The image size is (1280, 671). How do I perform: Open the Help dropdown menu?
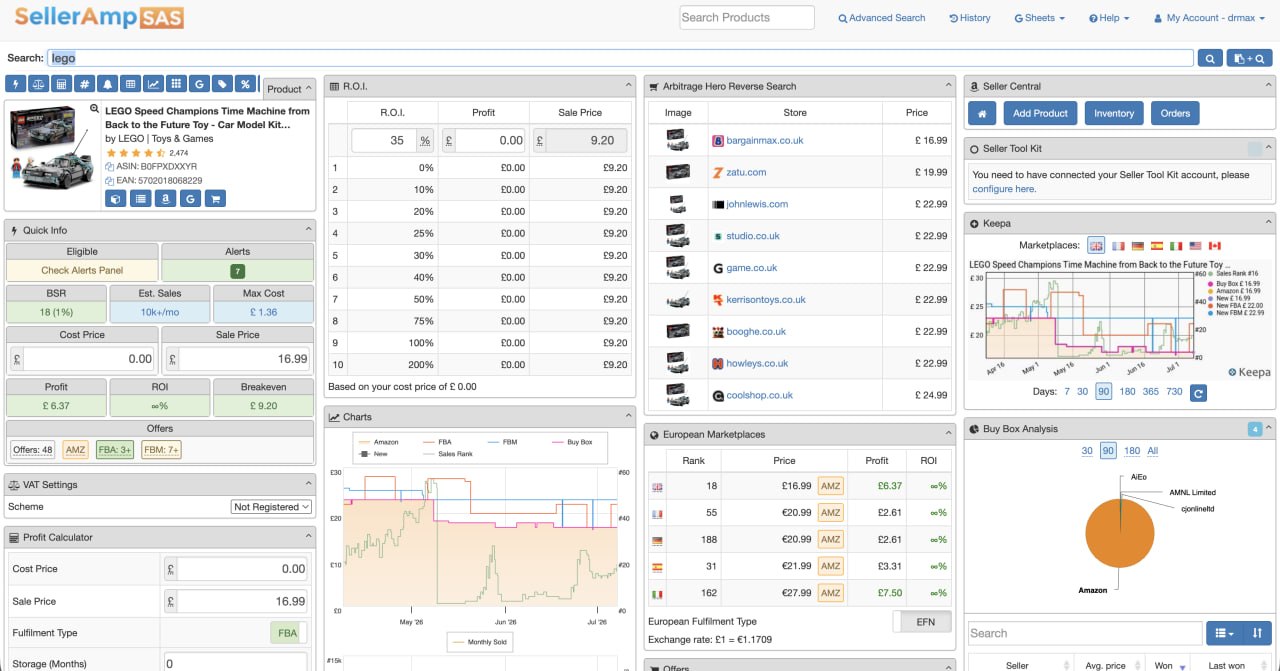[1109, 18]
